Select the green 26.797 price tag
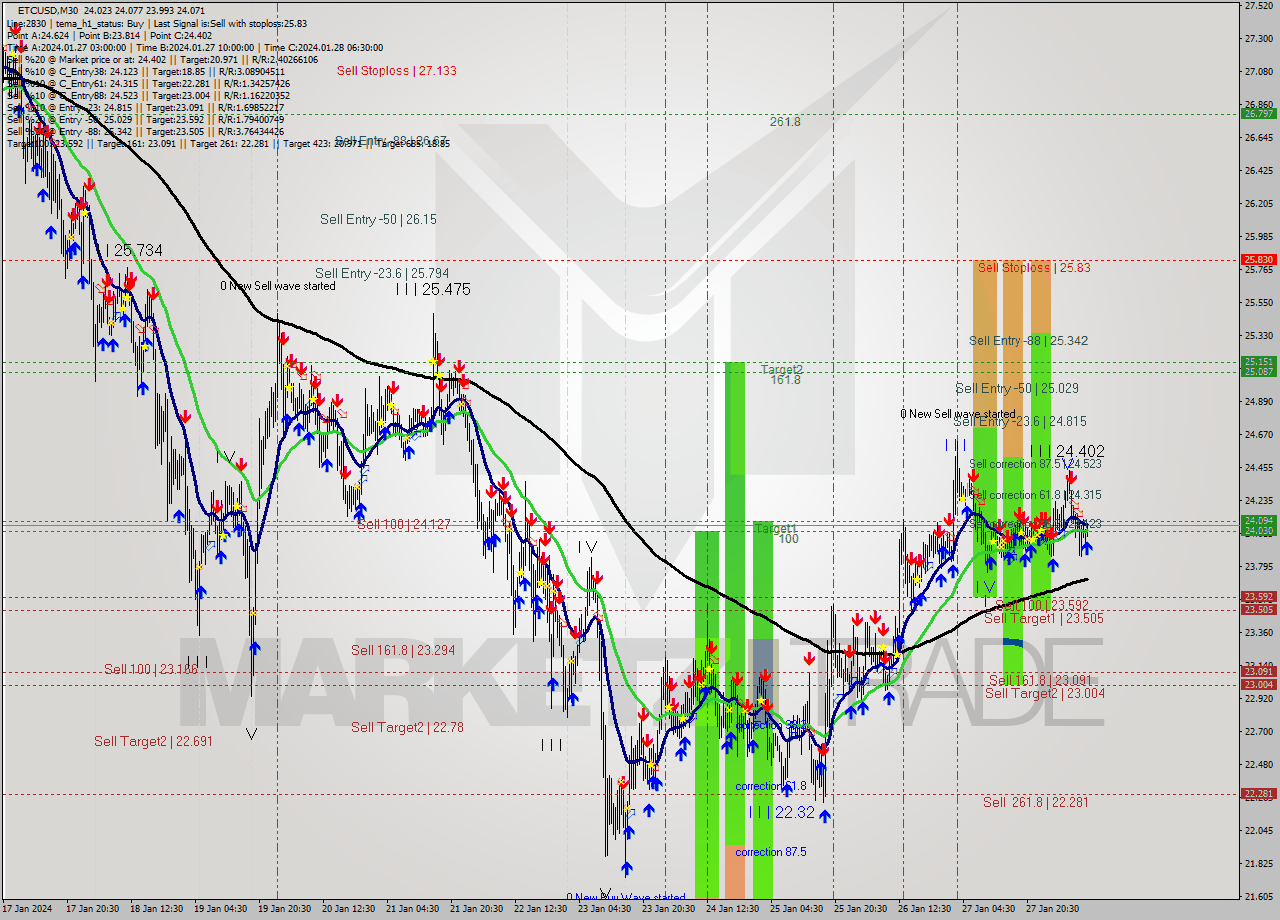Viewport: 1280px width, 920px height. pos(1259,114)
